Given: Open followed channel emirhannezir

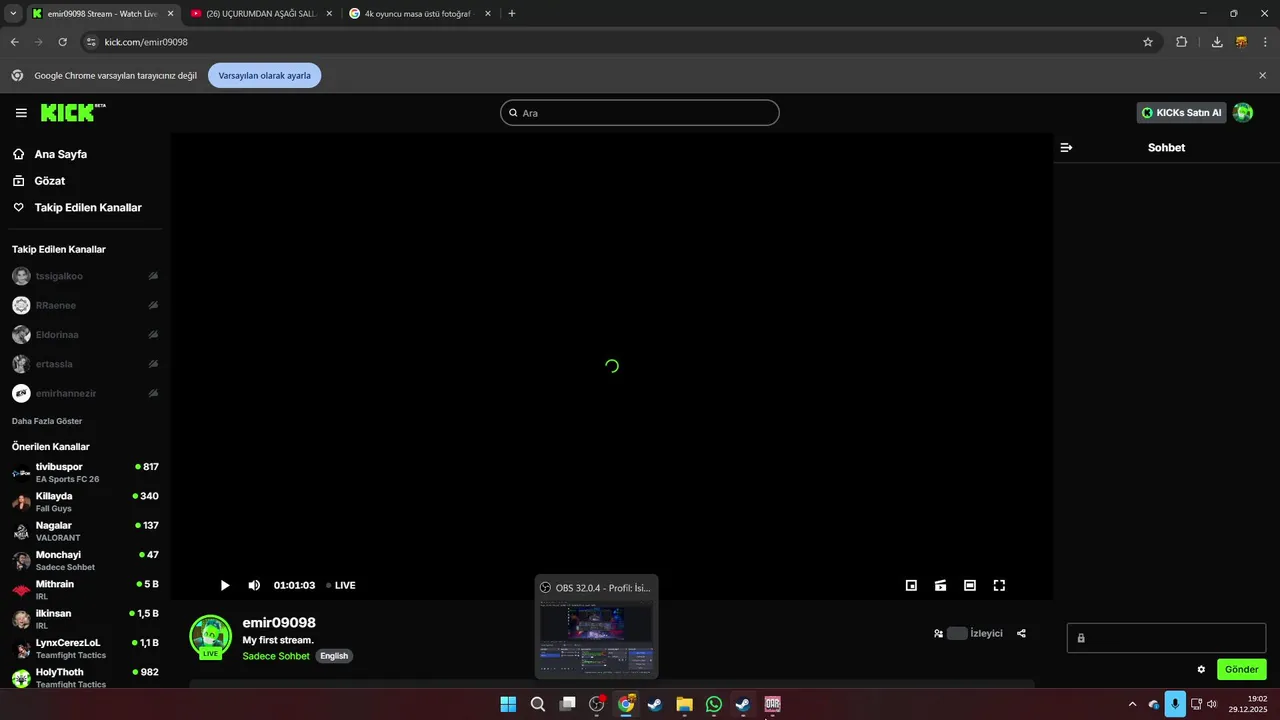Looking at the screenshot, I should 85,393.
